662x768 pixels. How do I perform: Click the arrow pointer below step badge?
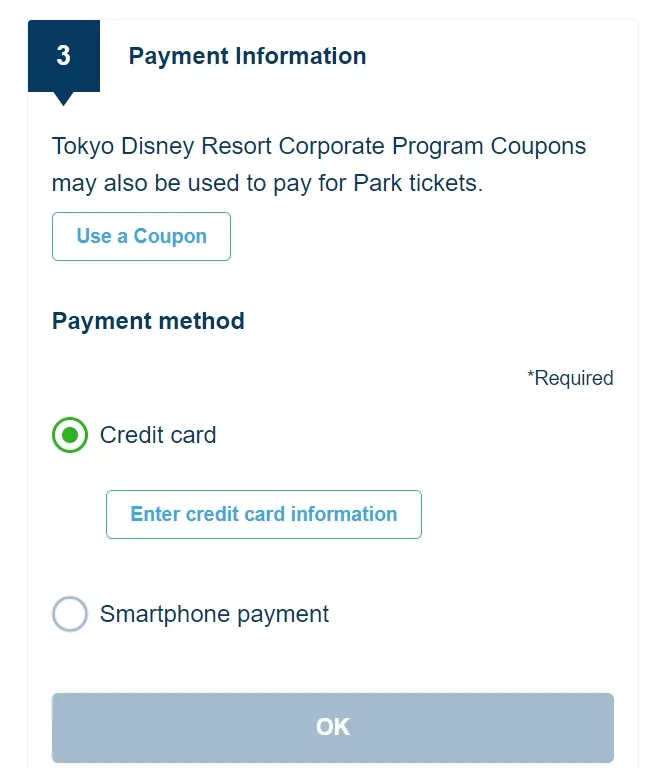(x=64, y=98)
